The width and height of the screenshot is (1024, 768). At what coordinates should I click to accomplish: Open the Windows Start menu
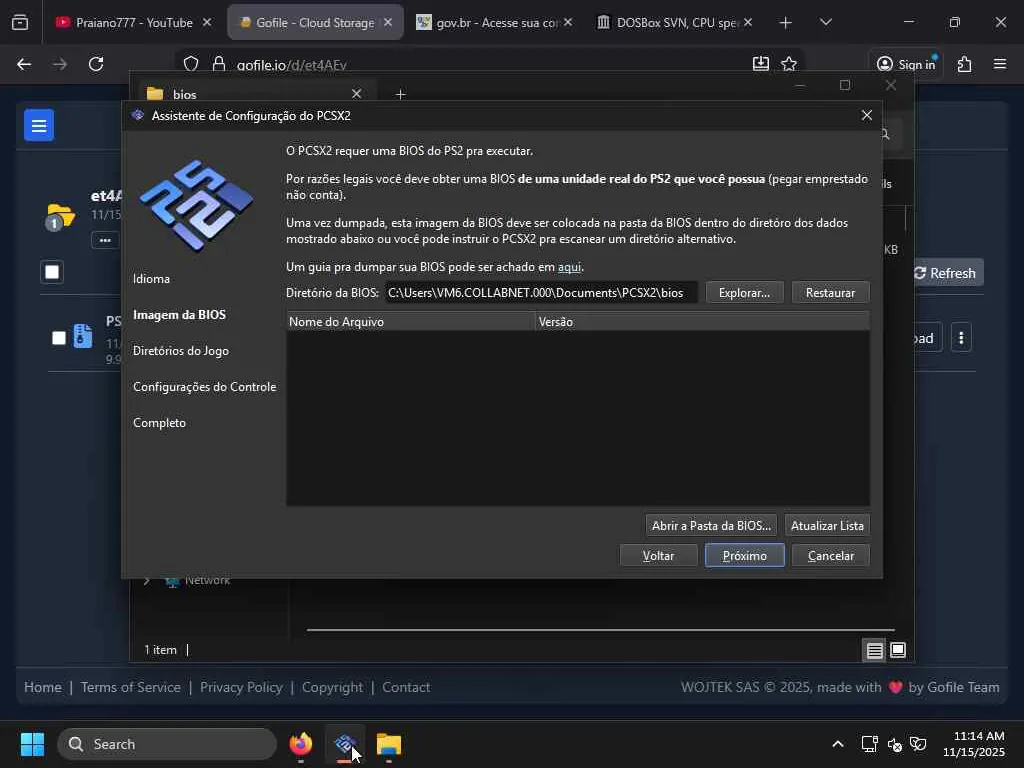pyautogui.click(x=32, y=744)
